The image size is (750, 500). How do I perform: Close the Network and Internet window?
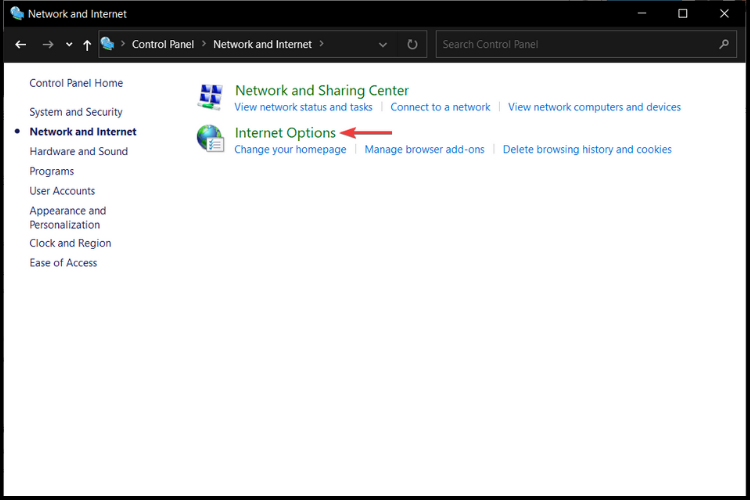pos(724,13)
